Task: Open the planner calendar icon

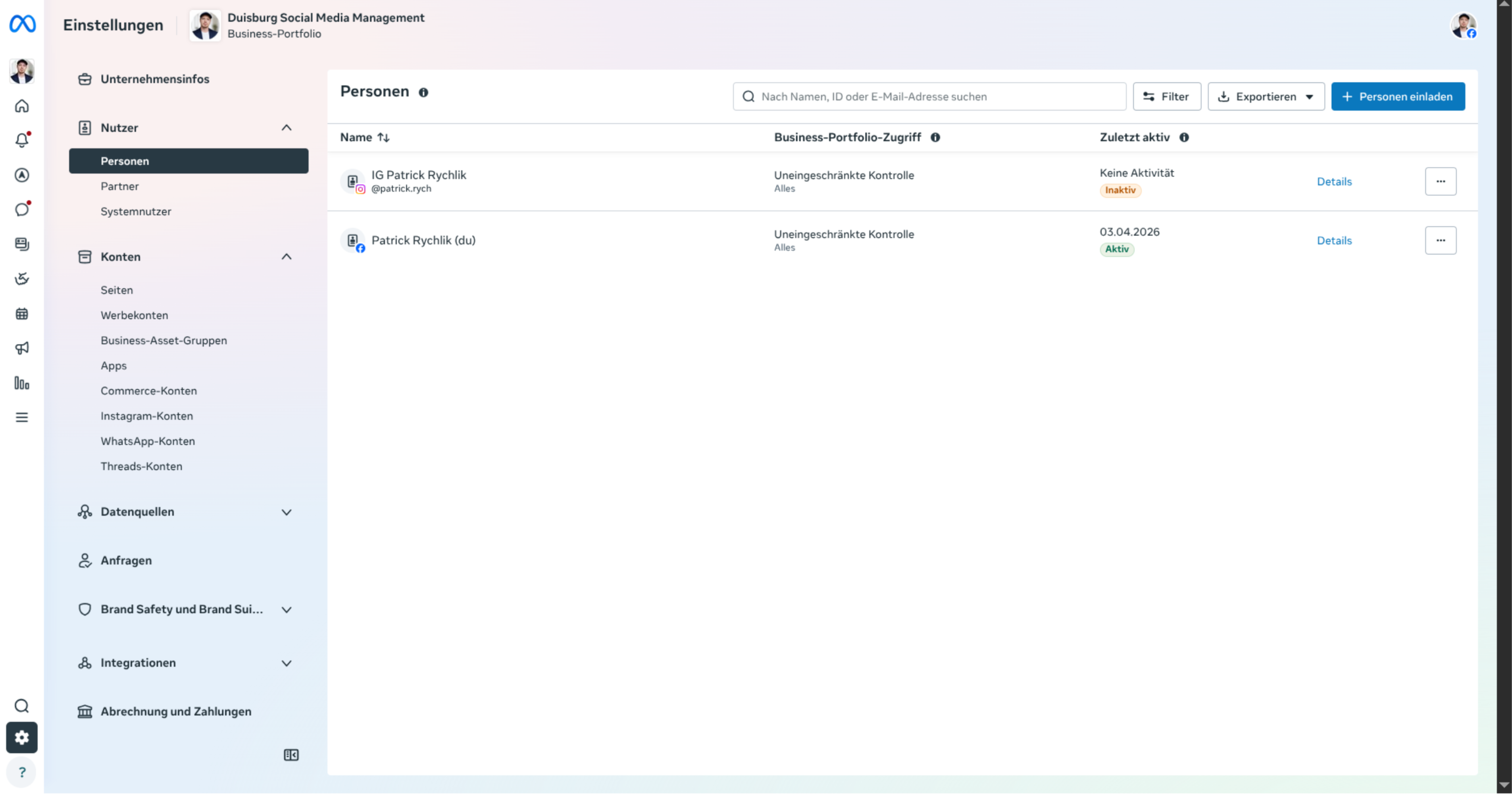Action: [x=22, y=313]
